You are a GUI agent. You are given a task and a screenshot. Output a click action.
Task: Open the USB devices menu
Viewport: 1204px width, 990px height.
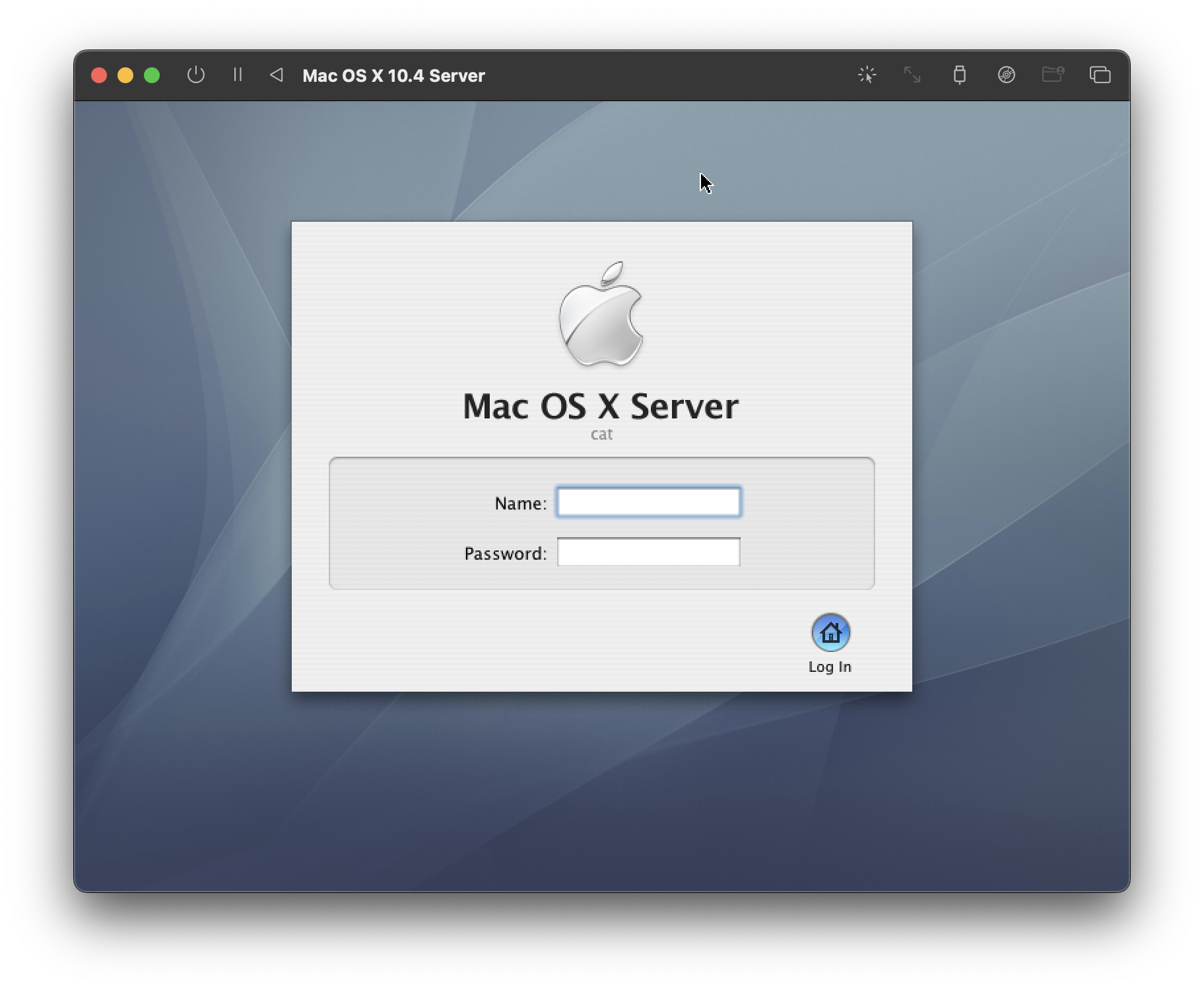coord(959,75)
